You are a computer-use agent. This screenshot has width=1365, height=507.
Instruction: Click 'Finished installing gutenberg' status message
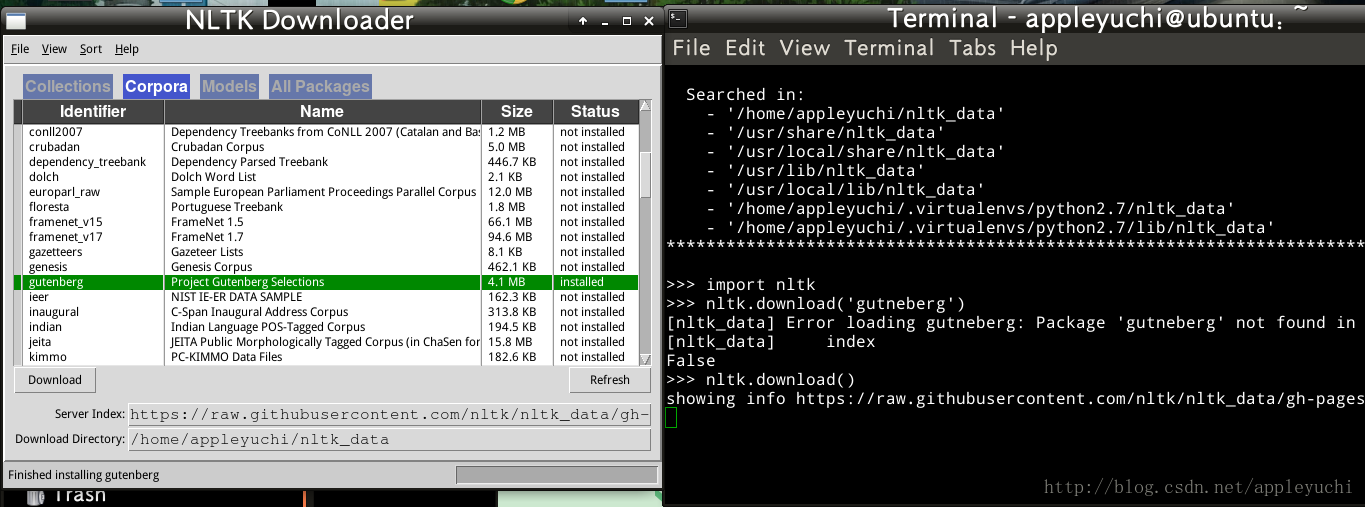[x=84, y=475]
